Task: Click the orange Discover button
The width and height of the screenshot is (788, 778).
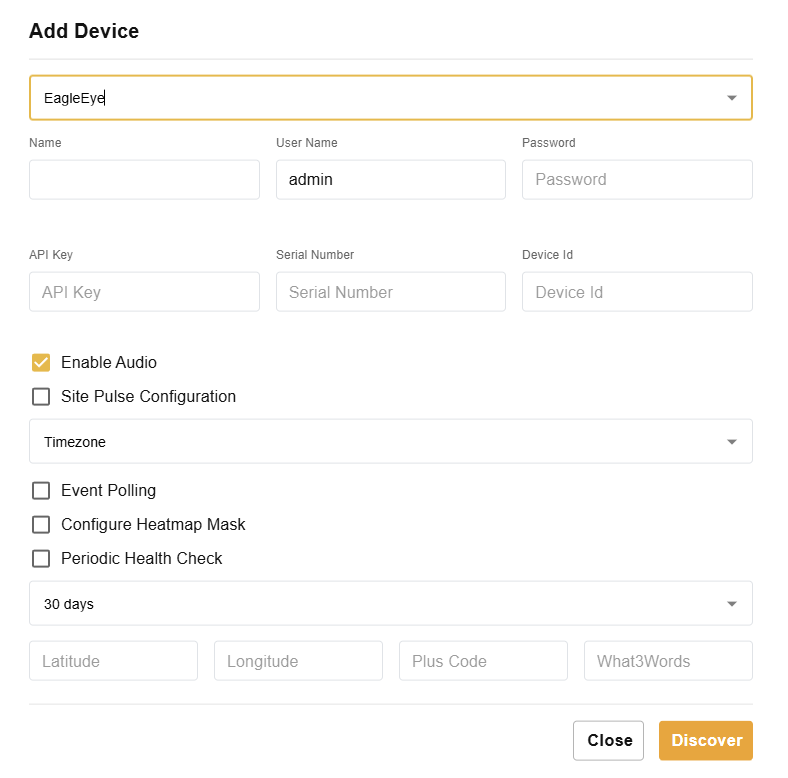Action: click(x=705, y=741)
